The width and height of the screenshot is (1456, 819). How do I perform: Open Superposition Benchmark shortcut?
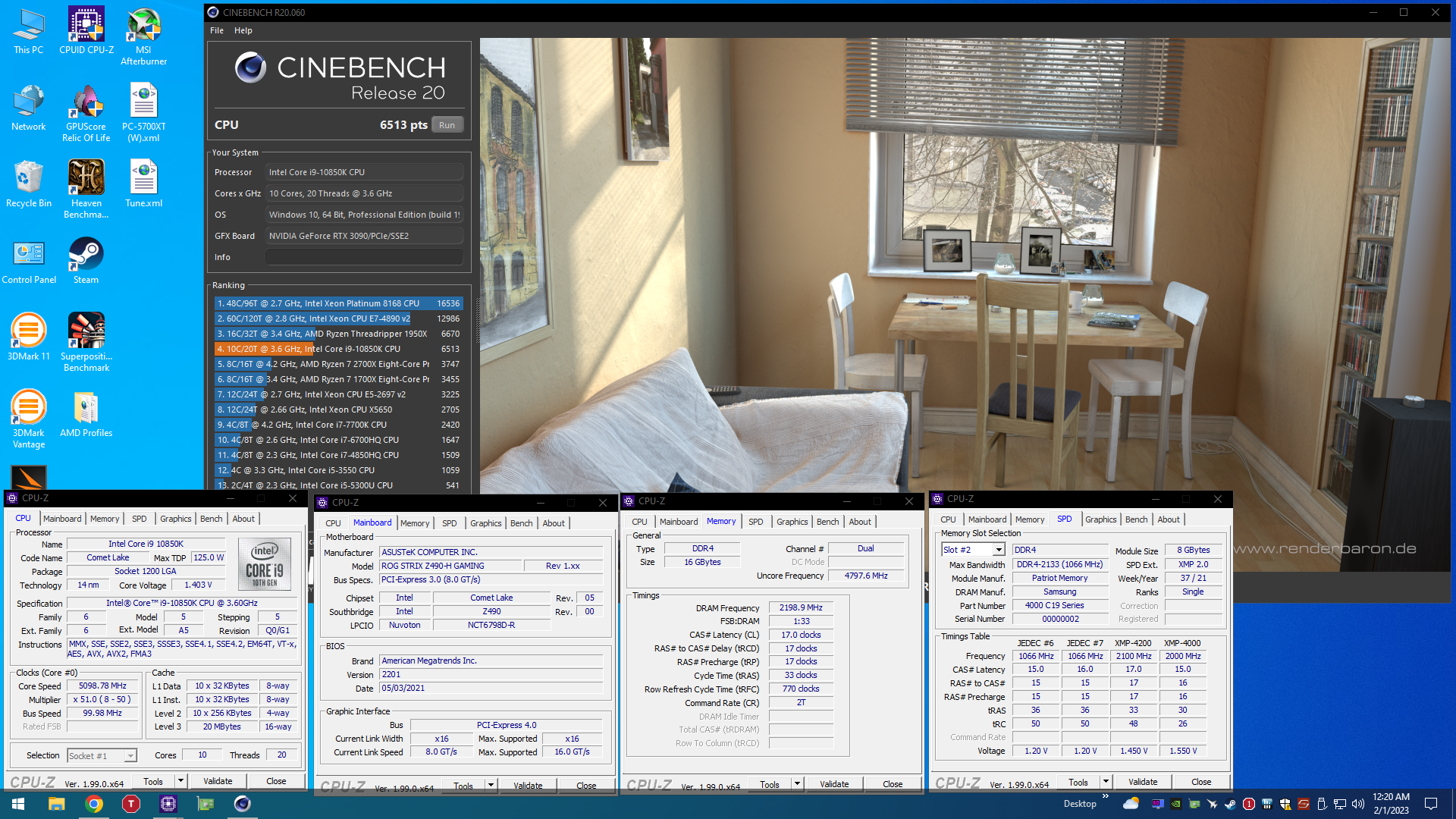(x=86, y=342)
